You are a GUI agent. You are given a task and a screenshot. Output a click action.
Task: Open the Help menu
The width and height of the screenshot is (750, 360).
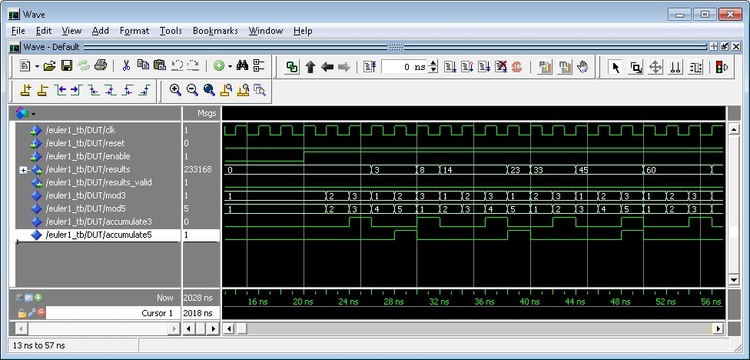[x=303, y=31]
